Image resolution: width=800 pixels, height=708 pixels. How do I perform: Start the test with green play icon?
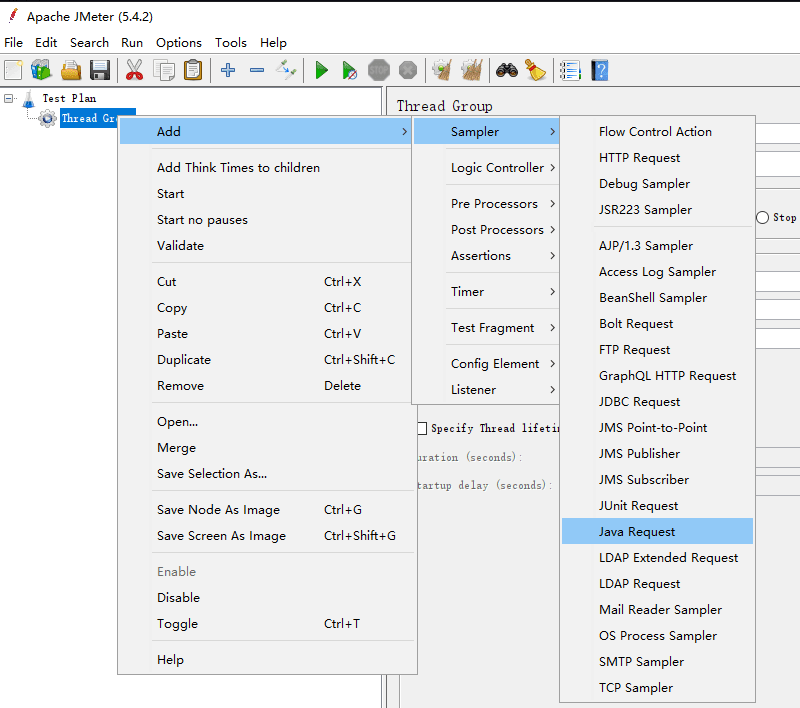point(321,70)
